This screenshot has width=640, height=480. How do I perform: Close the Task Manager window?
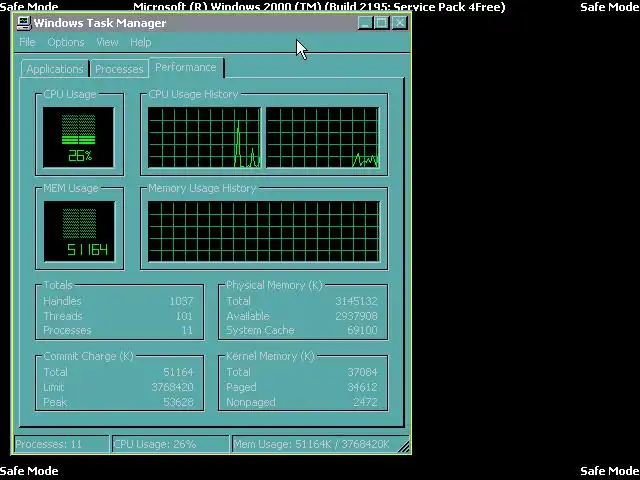(x=400, y=23)
